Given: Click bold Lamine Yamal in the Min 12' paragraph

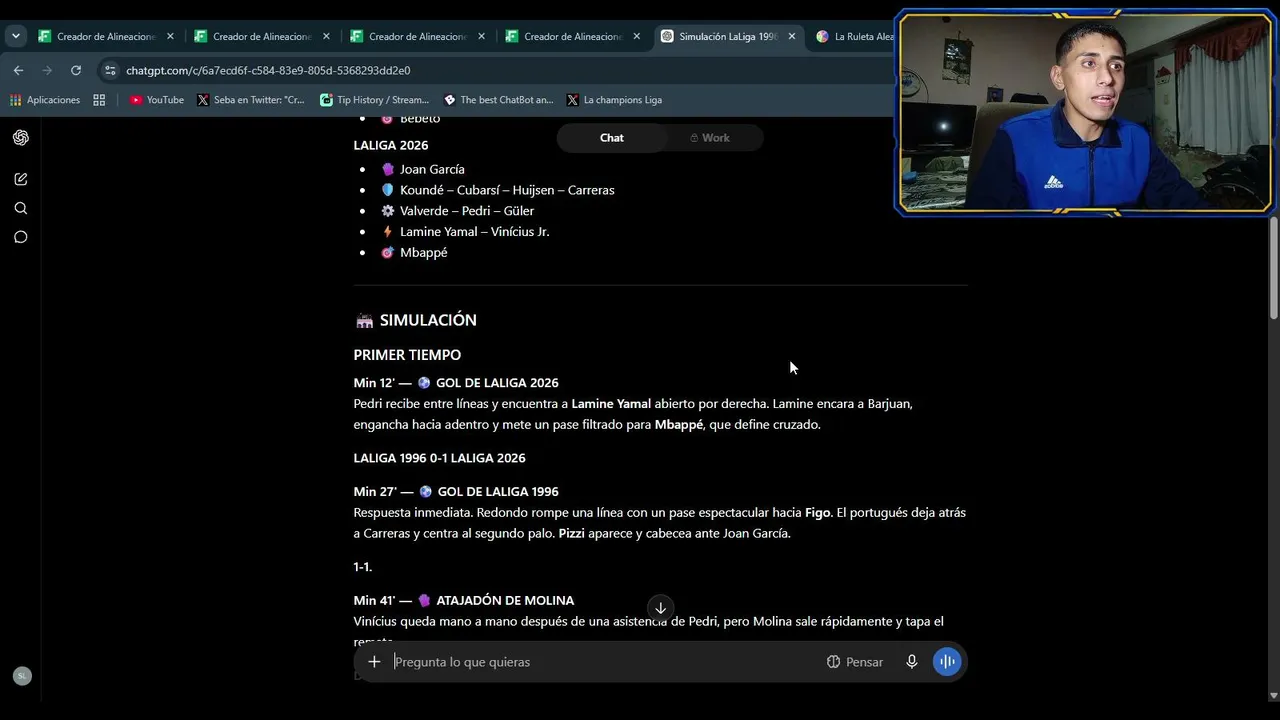Looking at the screenshot, I should coord(611,404).
